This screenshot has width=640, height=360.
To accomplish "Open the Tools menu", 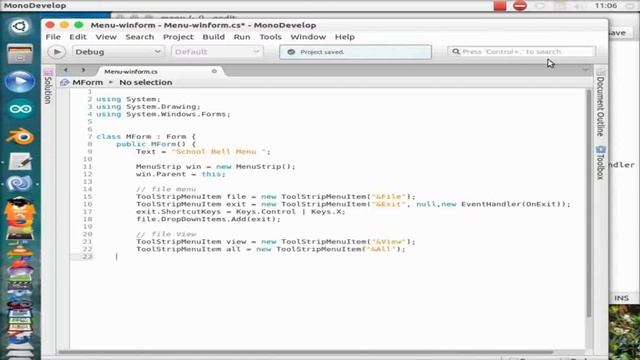I will click(271, 37).
